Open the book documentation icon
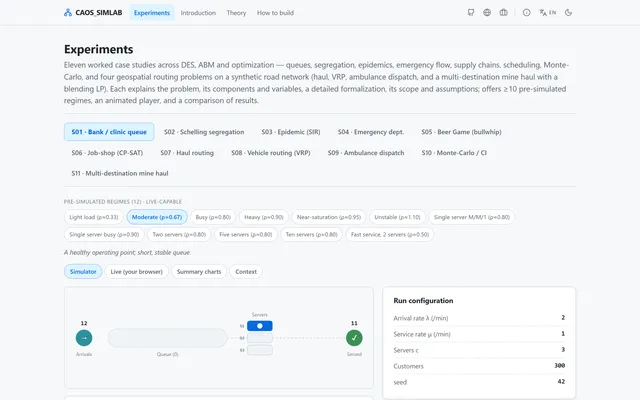This screenshot has height=400, width=640. 504,13
